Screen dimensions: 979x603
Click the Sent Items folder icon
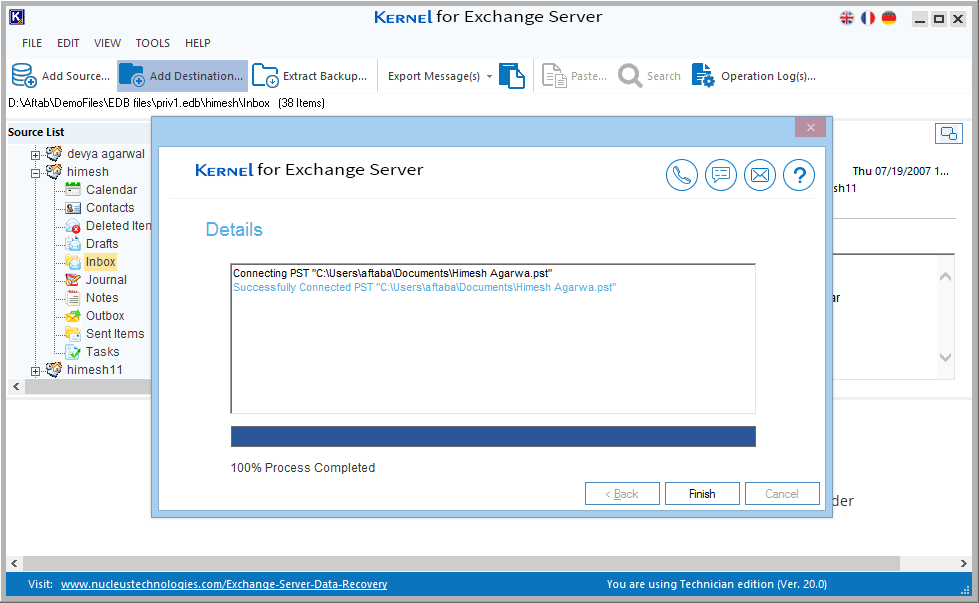click(x=73, y=334)
